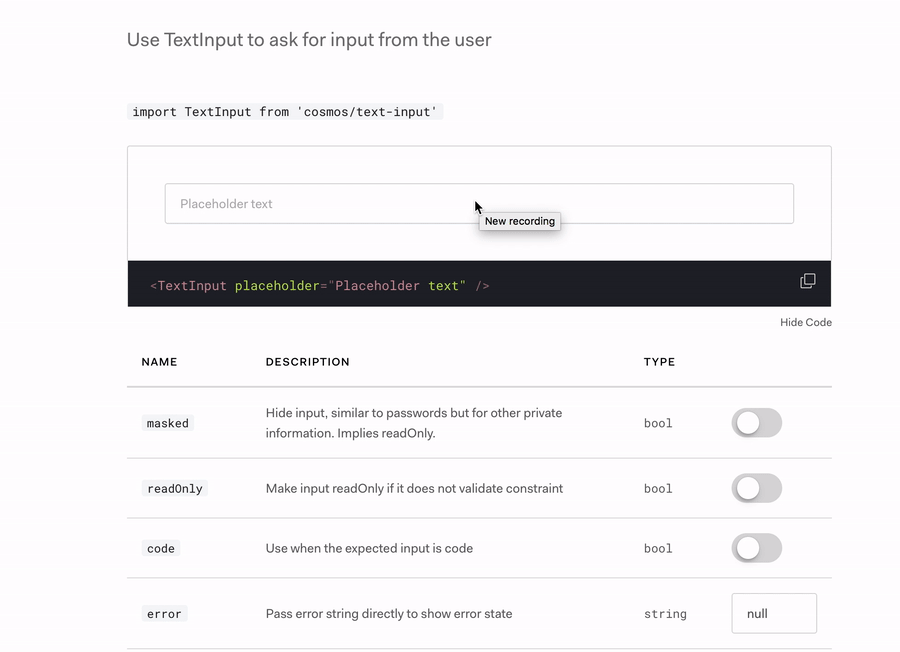Click the Hide Code link

point(805,322)
